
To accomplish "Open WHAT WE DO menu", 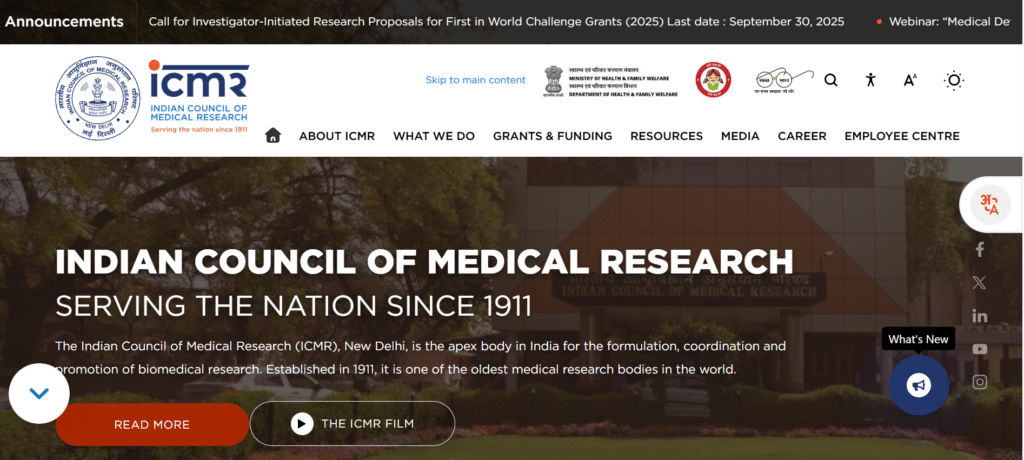I will click(434, 136).
